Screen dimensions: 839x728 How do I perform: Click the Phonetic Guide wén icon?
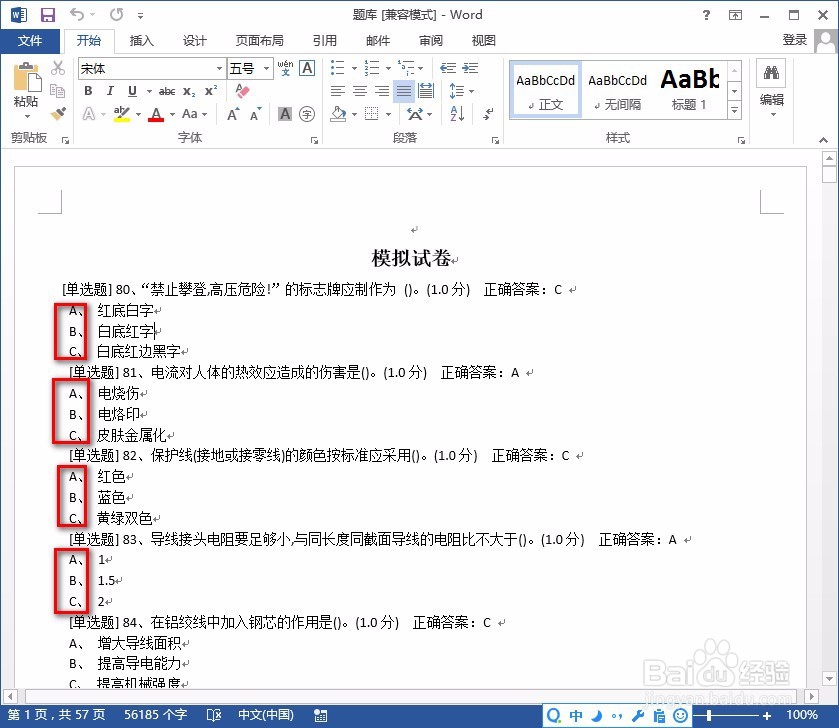[x=285, y=68]
